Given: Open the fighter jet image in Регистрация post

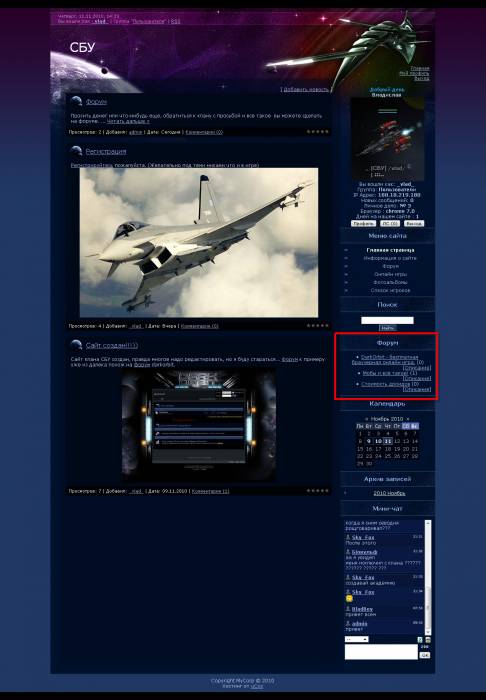Looking at the screenshot, I should pyautogui.click(x=199, y=242).
